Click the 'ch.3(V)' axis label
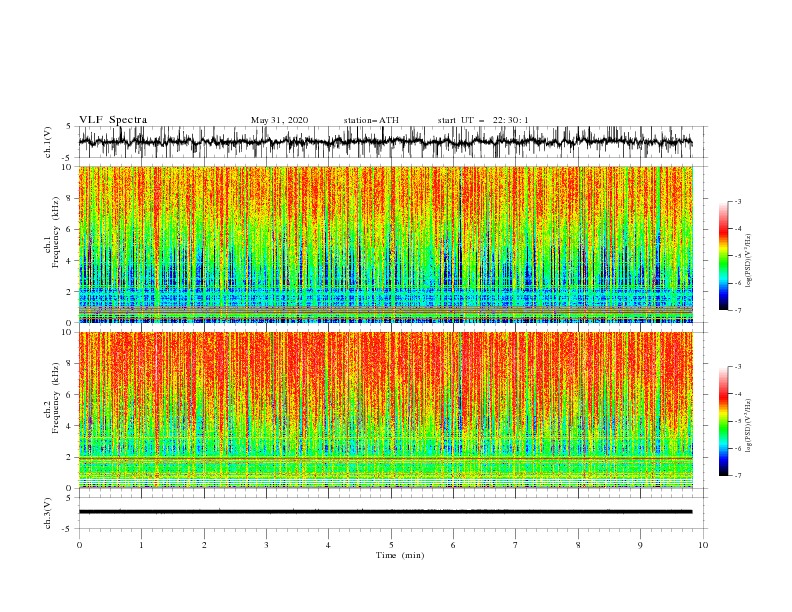The width and height of the screenshot is (792, 612). 48,513
